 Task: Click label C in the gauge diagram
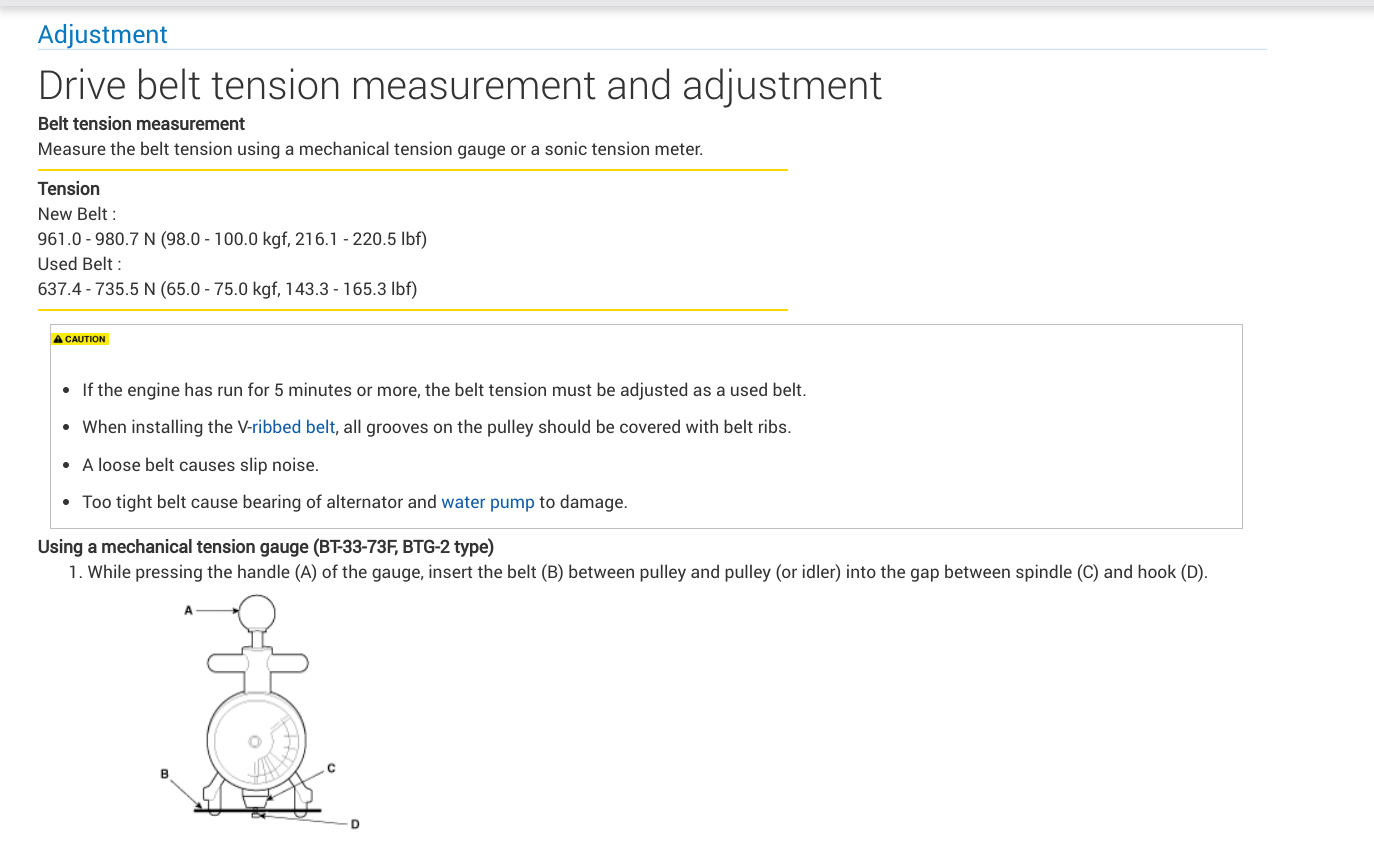tap(331, 768)
